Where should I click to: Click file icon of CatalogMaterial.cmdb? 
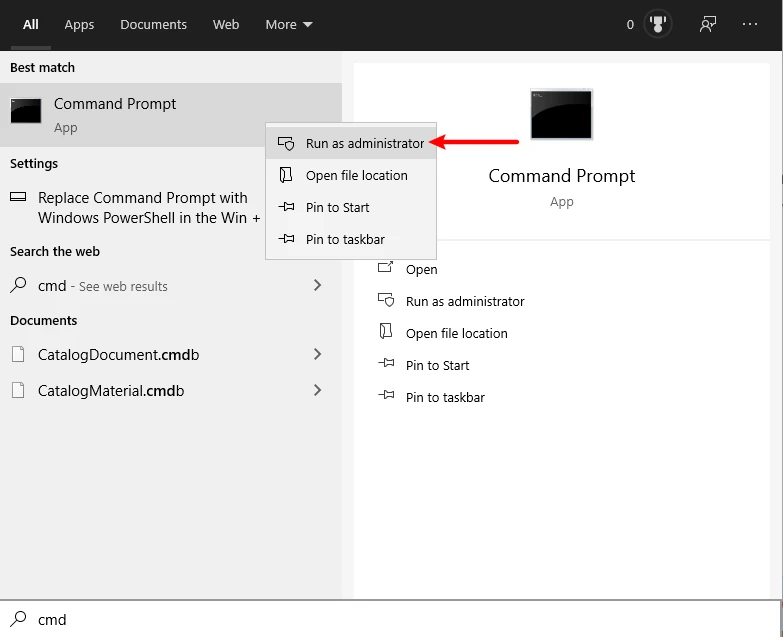pyautogui.click(x=18, y=390)
